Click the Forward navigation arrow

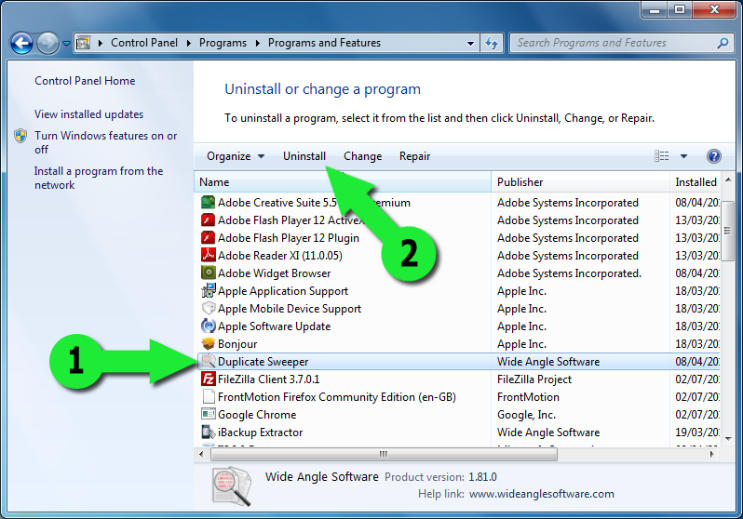tap(48, 43)
